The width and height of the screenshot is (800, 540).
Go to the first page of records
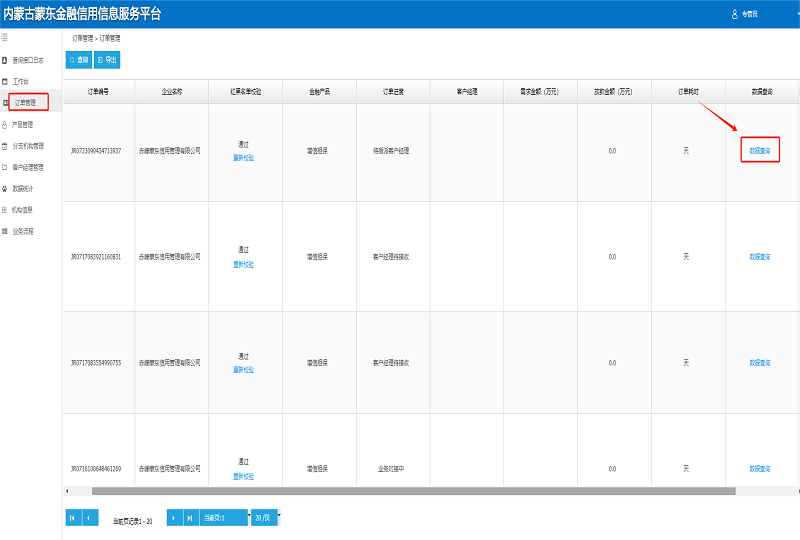pyautogui.click(x=72, y=517)
